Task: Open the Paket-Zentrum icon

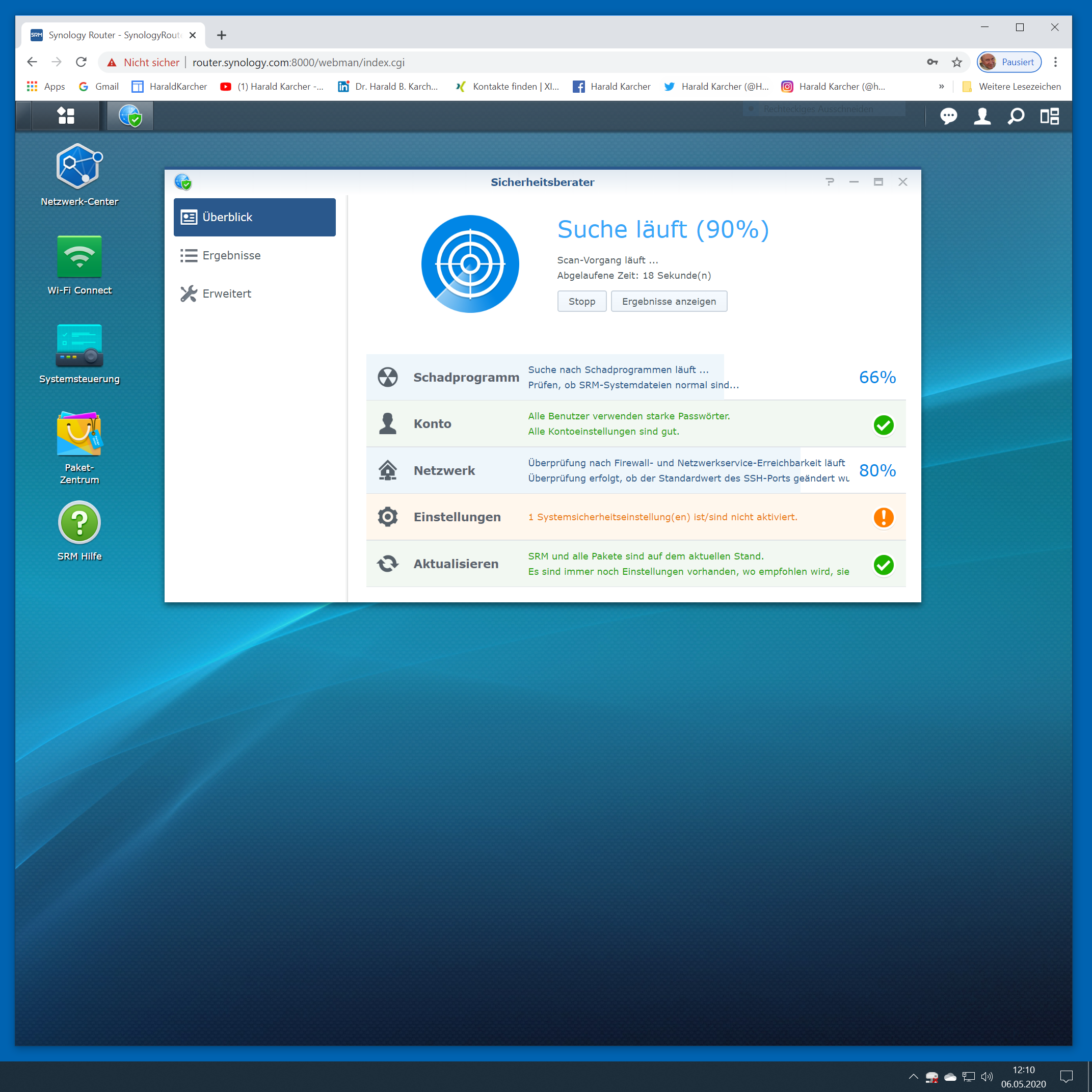Action: coord(79,434)
